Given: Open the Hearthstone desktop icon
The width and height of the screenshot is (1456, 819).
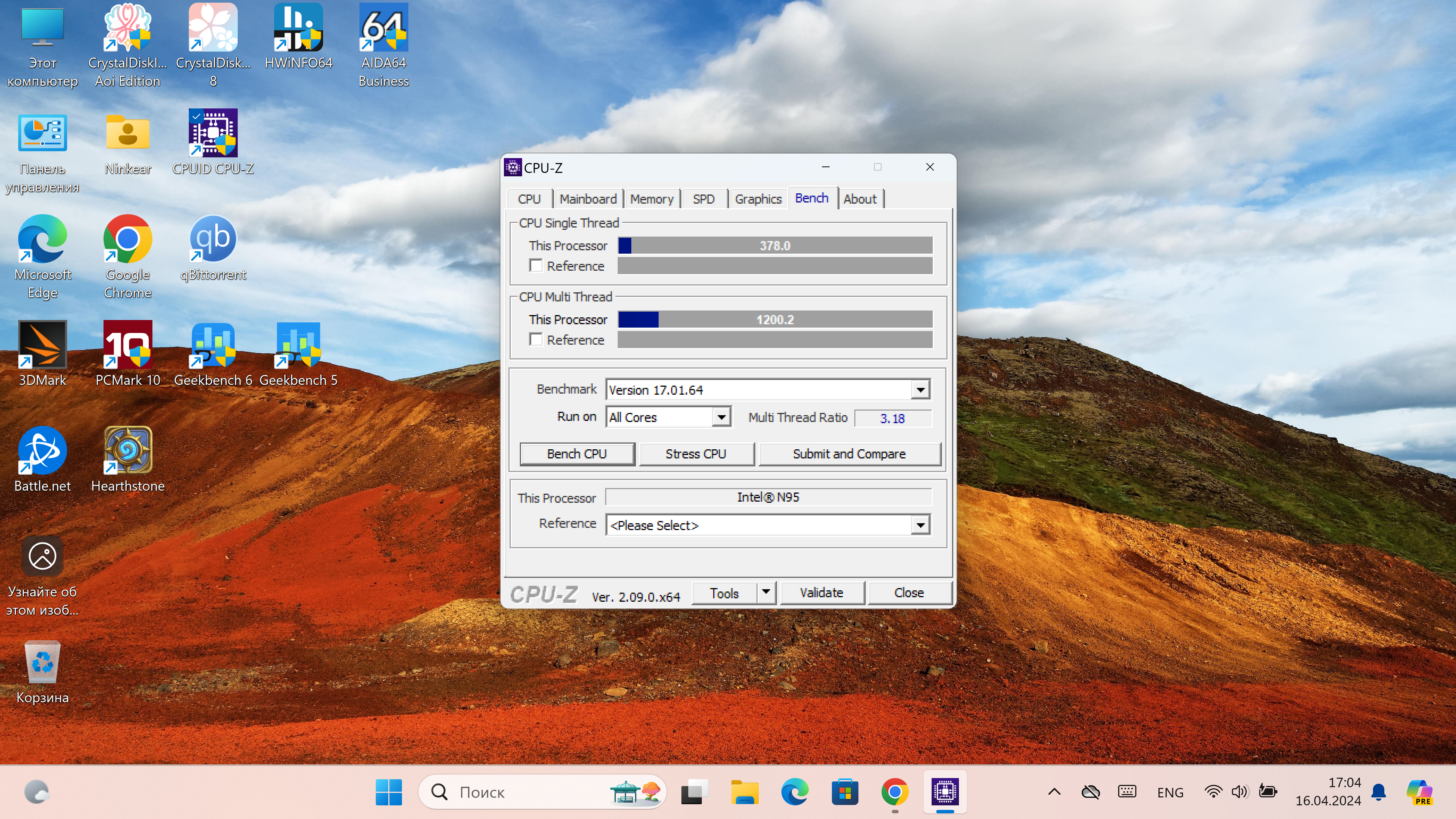Looking at the screenshot, I should [x=127, y=450].
